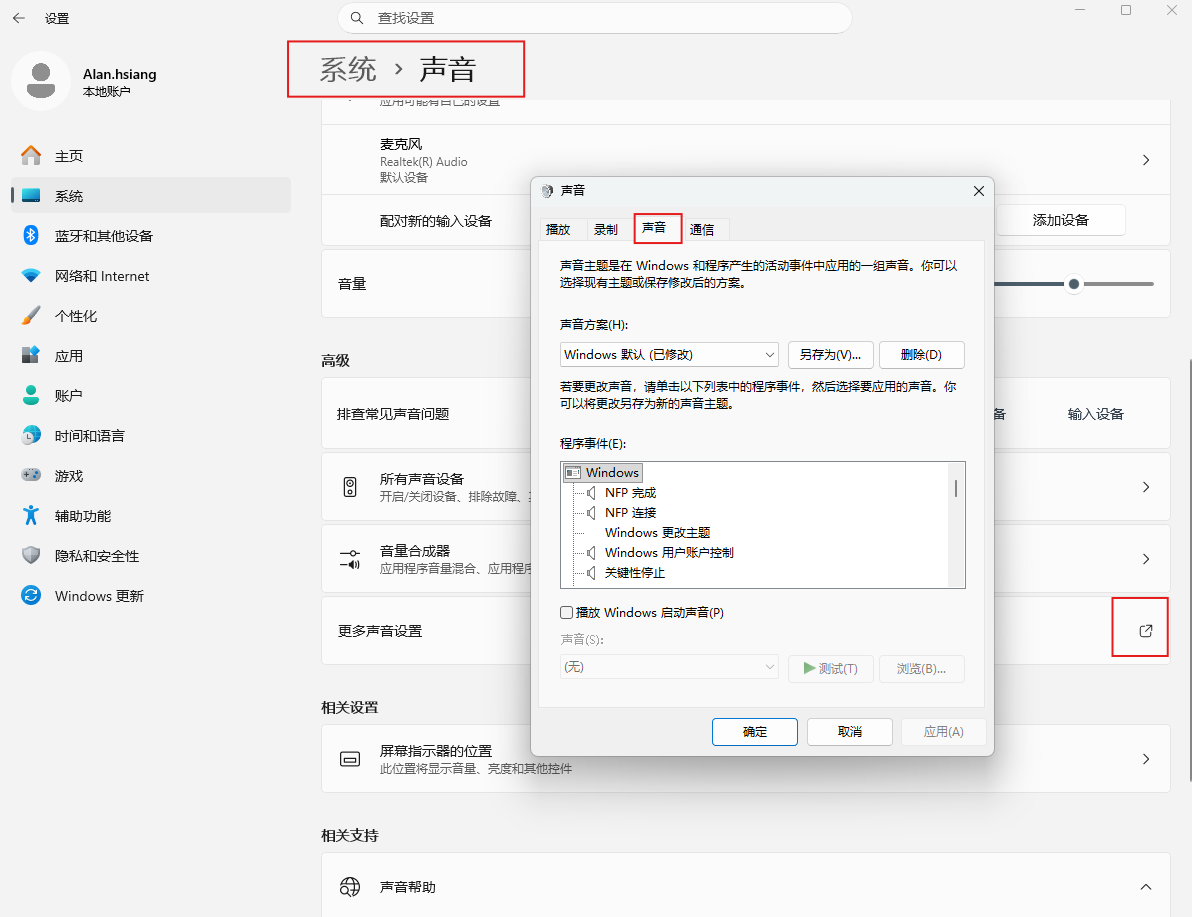
Task: Click the all sound devices speaker icon
Action: click(x=350, y=487)
